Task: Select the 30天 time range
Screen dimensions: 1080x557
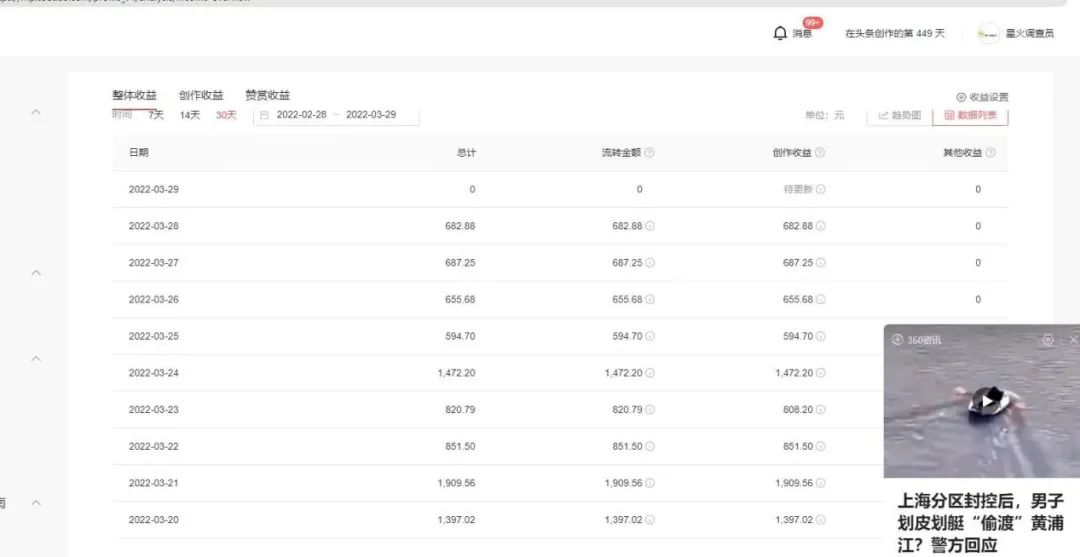Action: pyautogui.click(x=226, y=115)
